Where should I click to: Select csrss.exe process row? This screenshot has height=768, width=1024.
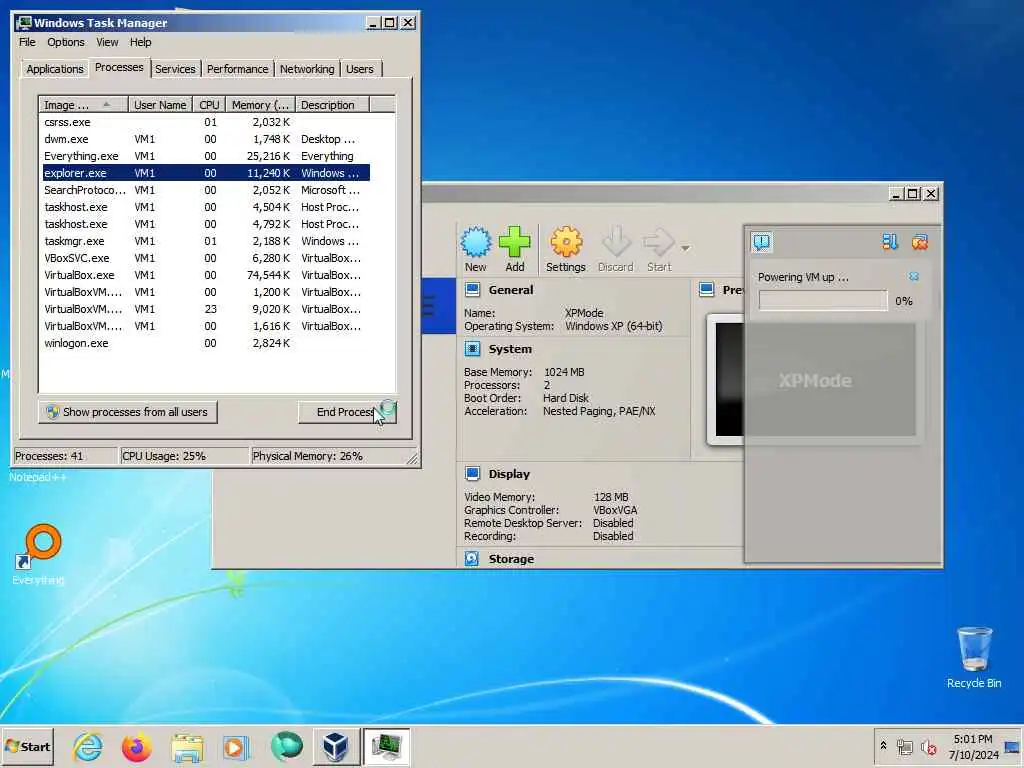[x=206, y=122]
